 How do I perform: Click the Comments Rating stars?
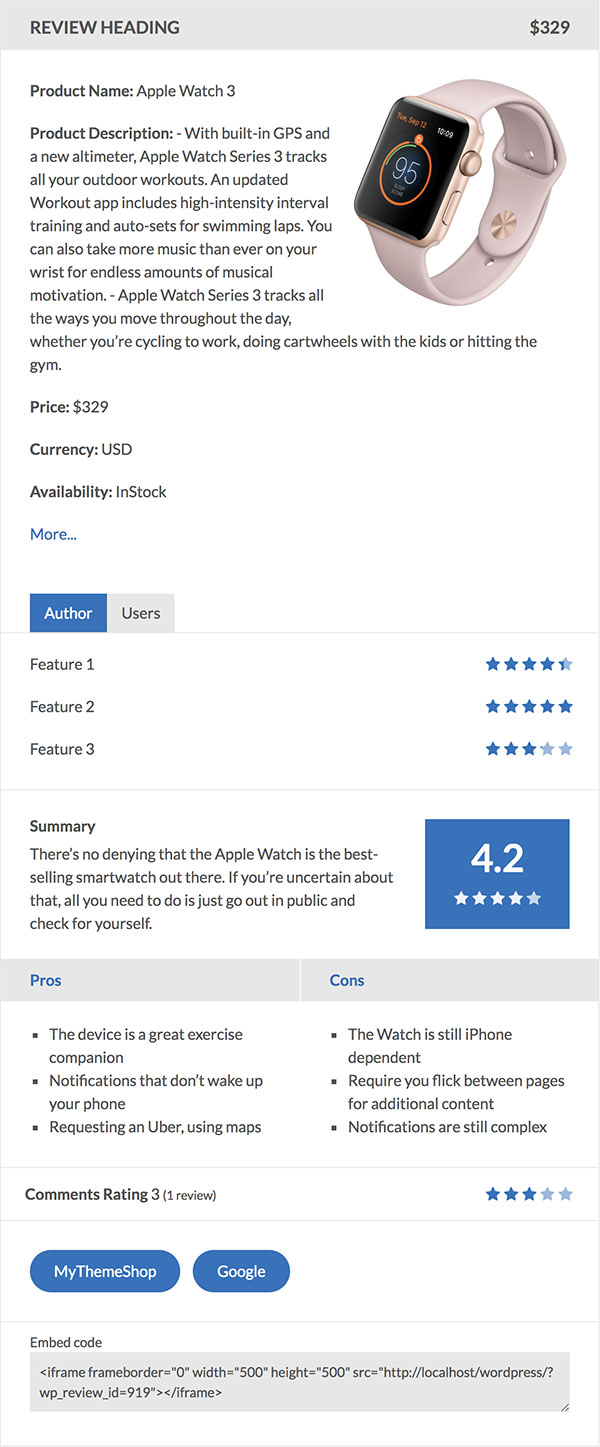click(529, 1194)
